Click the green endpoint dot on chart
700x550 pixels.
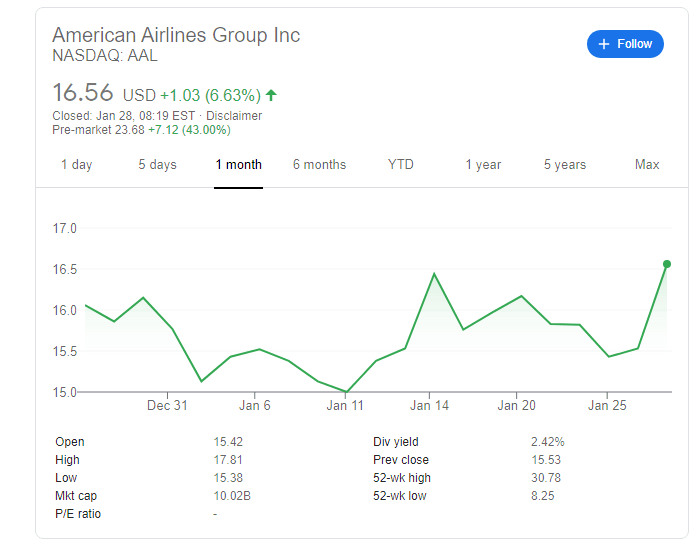(667, 263)
